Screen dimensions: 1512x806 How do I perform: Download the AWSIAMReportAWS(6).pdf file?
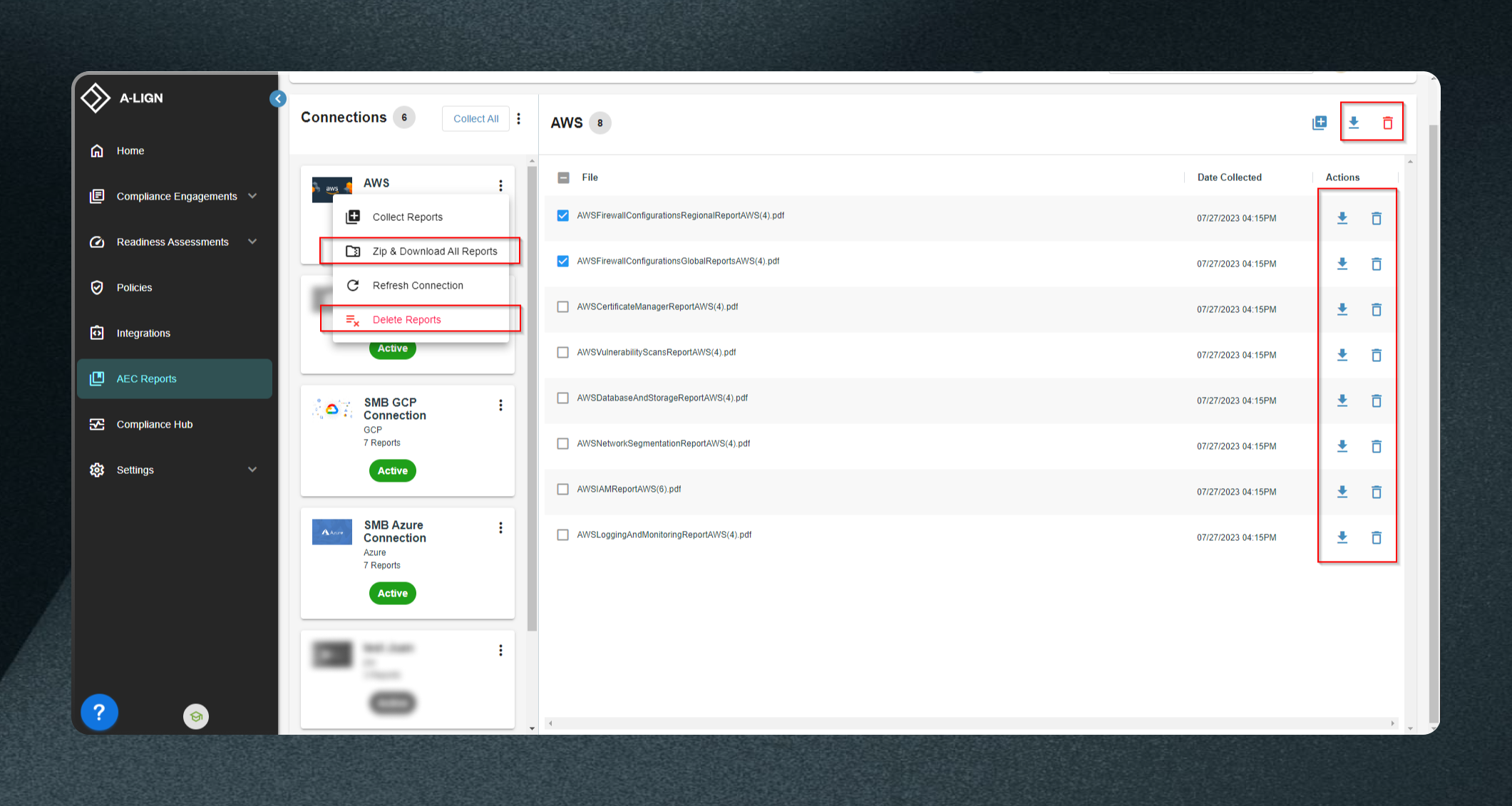pyautogui.click(x=1342, y=491)
